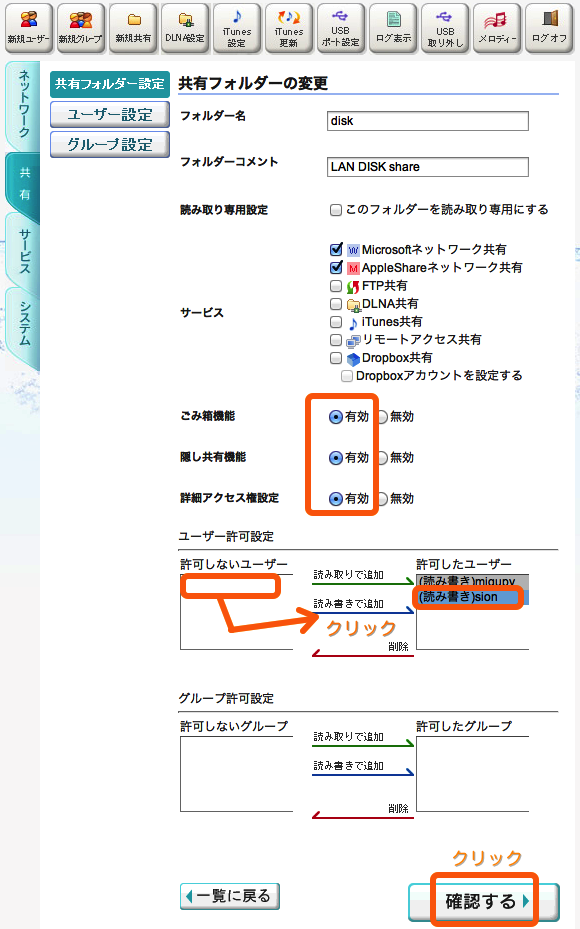Switch to the システム side tab
Screen dimensions: 580x929
pyautogui.click(x=24, y=323)
